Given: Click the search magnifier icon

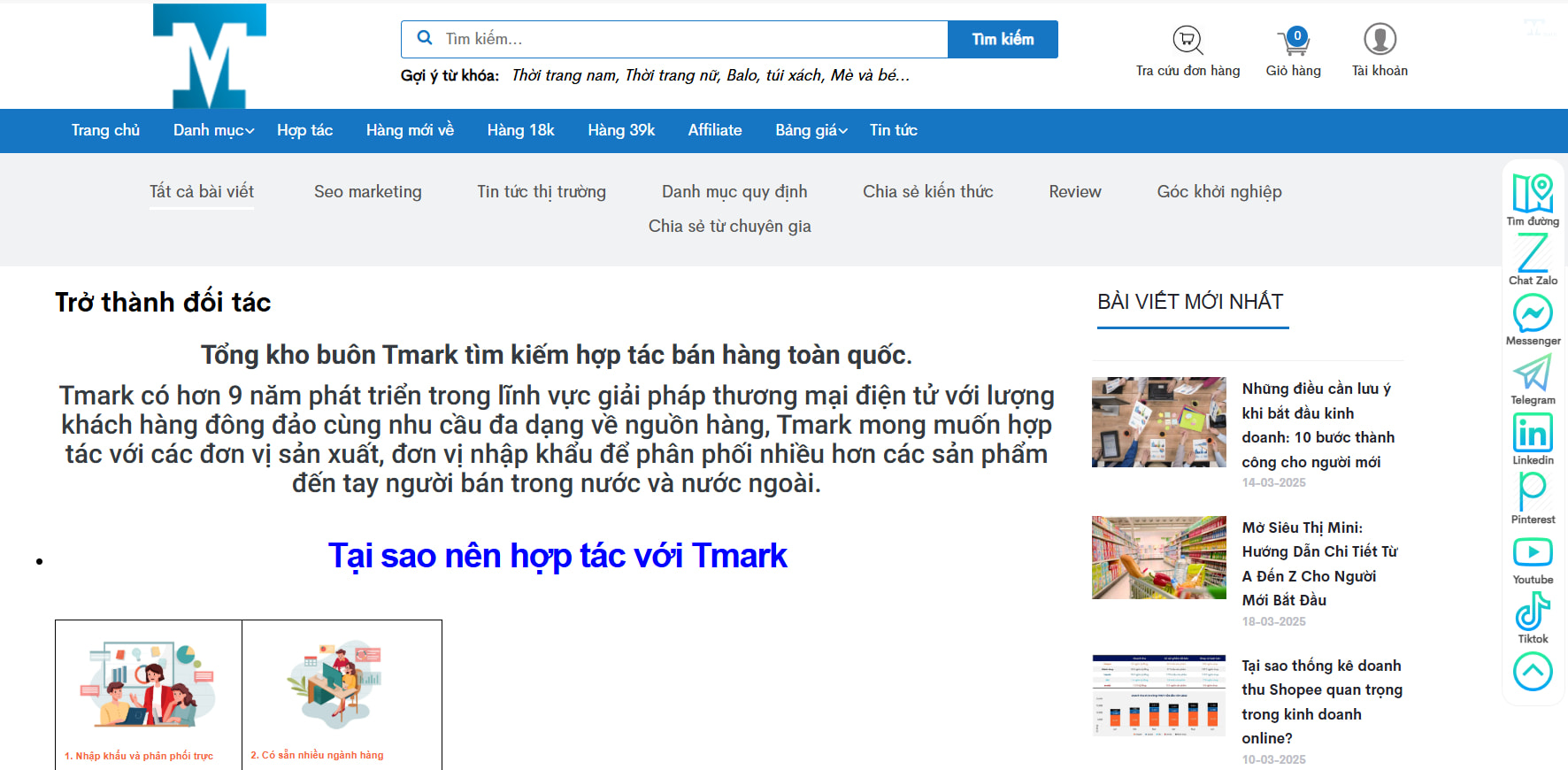Looking at the screenshot, I should click(x=425, y=38).
